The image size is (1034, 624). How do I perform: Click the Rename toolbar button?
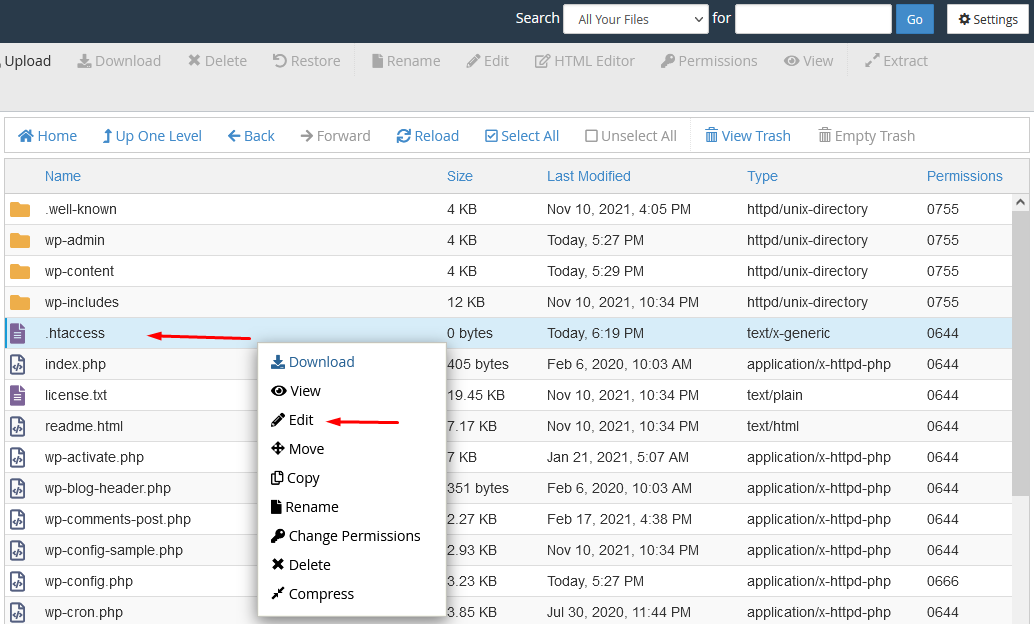click(x=406, y=61)
